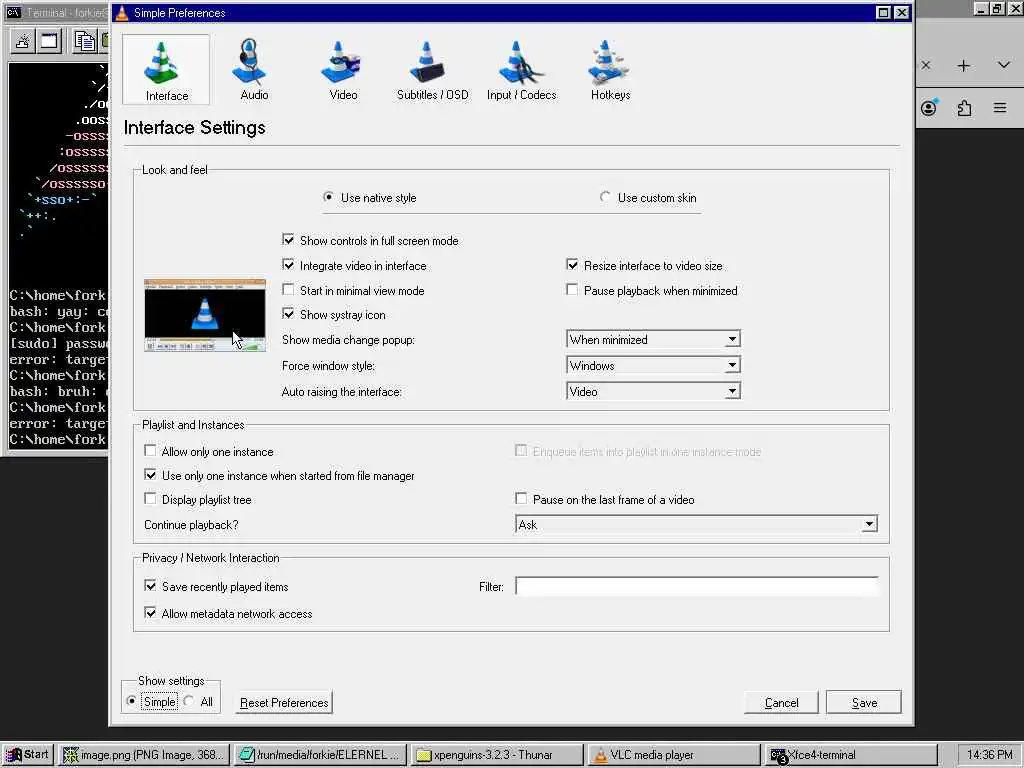Switch to xpenguins Thunar taskbar item

click(x=497, y=755)
